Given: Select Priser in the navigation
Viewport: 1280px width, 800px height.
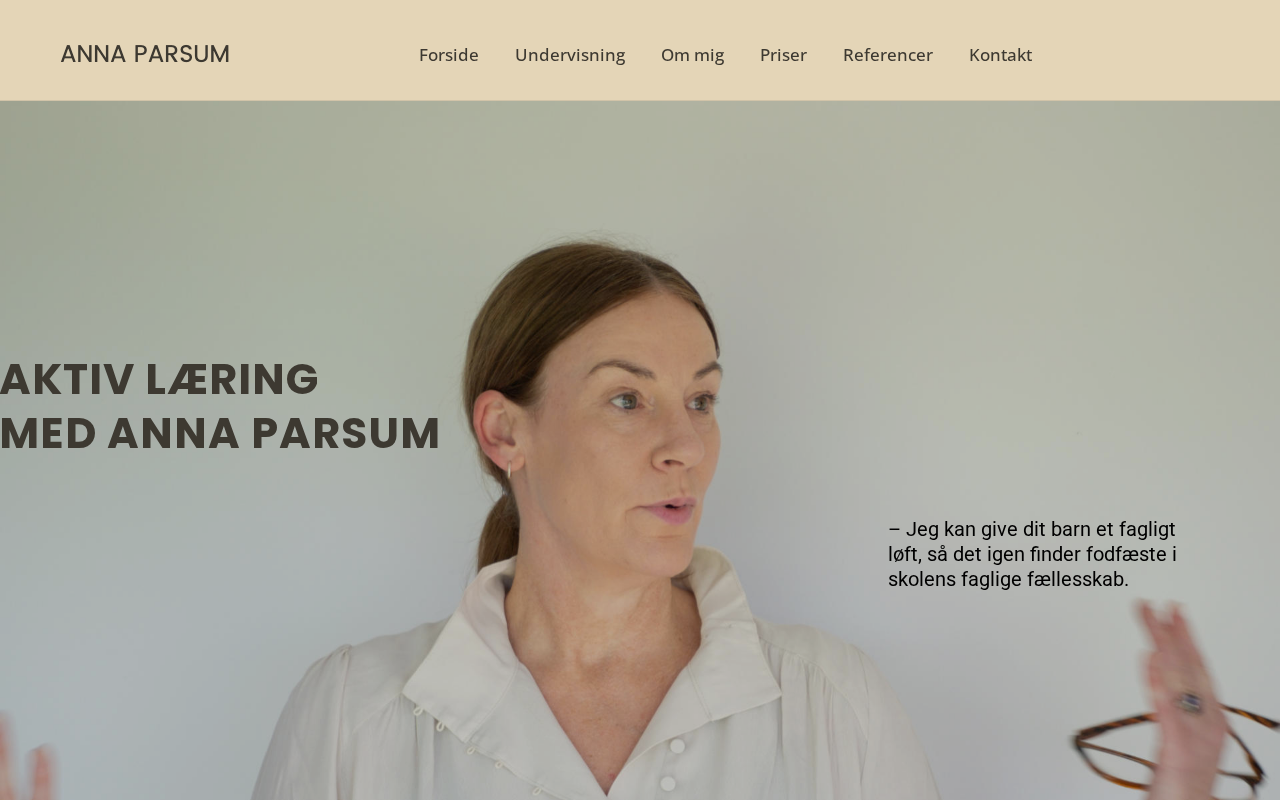Looking at the screenshot, I should [783, 55].
